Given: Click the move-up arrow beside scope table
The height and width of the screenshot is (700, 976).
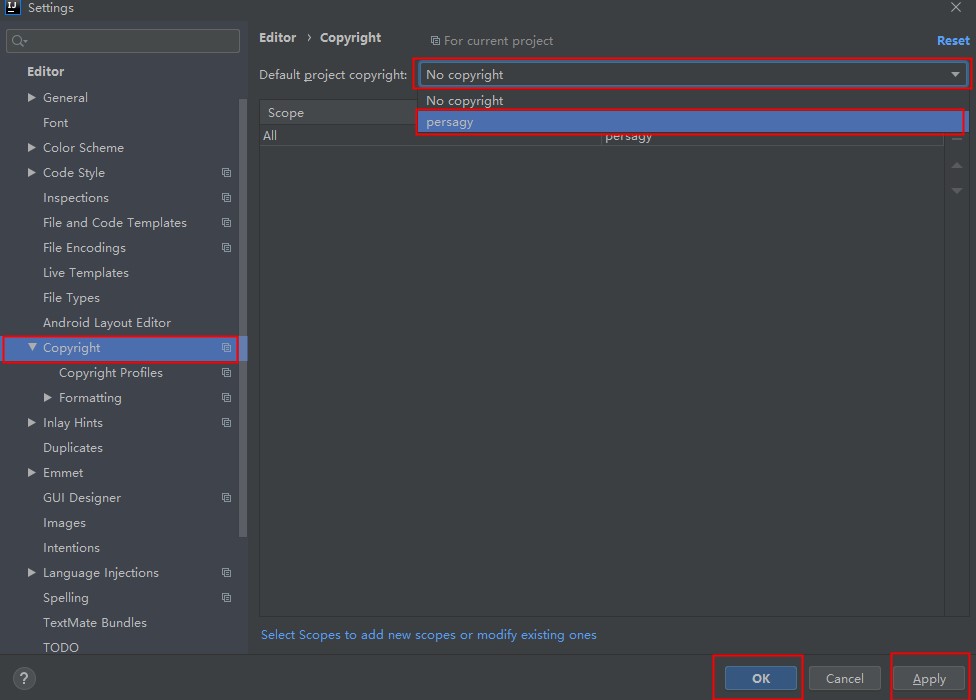Looking at the screenshot, I should click(957, 165).
